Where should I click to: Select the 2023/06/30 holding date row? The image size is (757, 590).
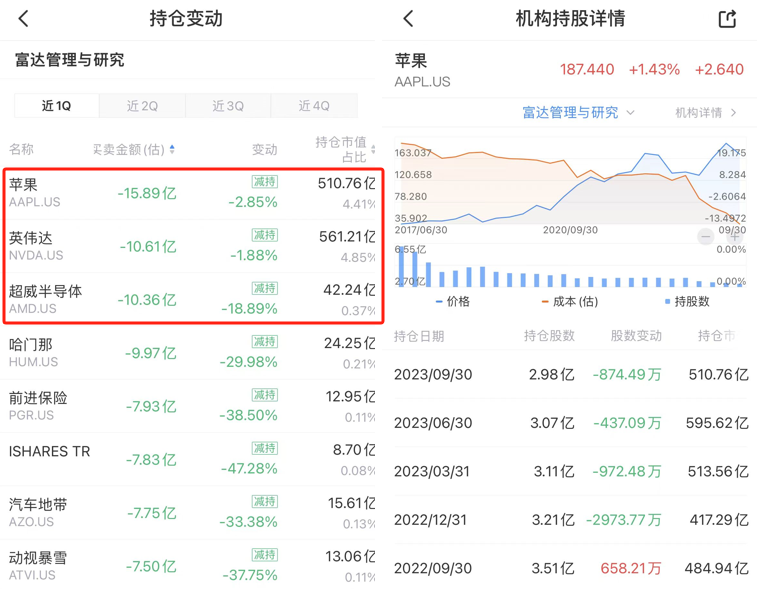tap(570, 423)
